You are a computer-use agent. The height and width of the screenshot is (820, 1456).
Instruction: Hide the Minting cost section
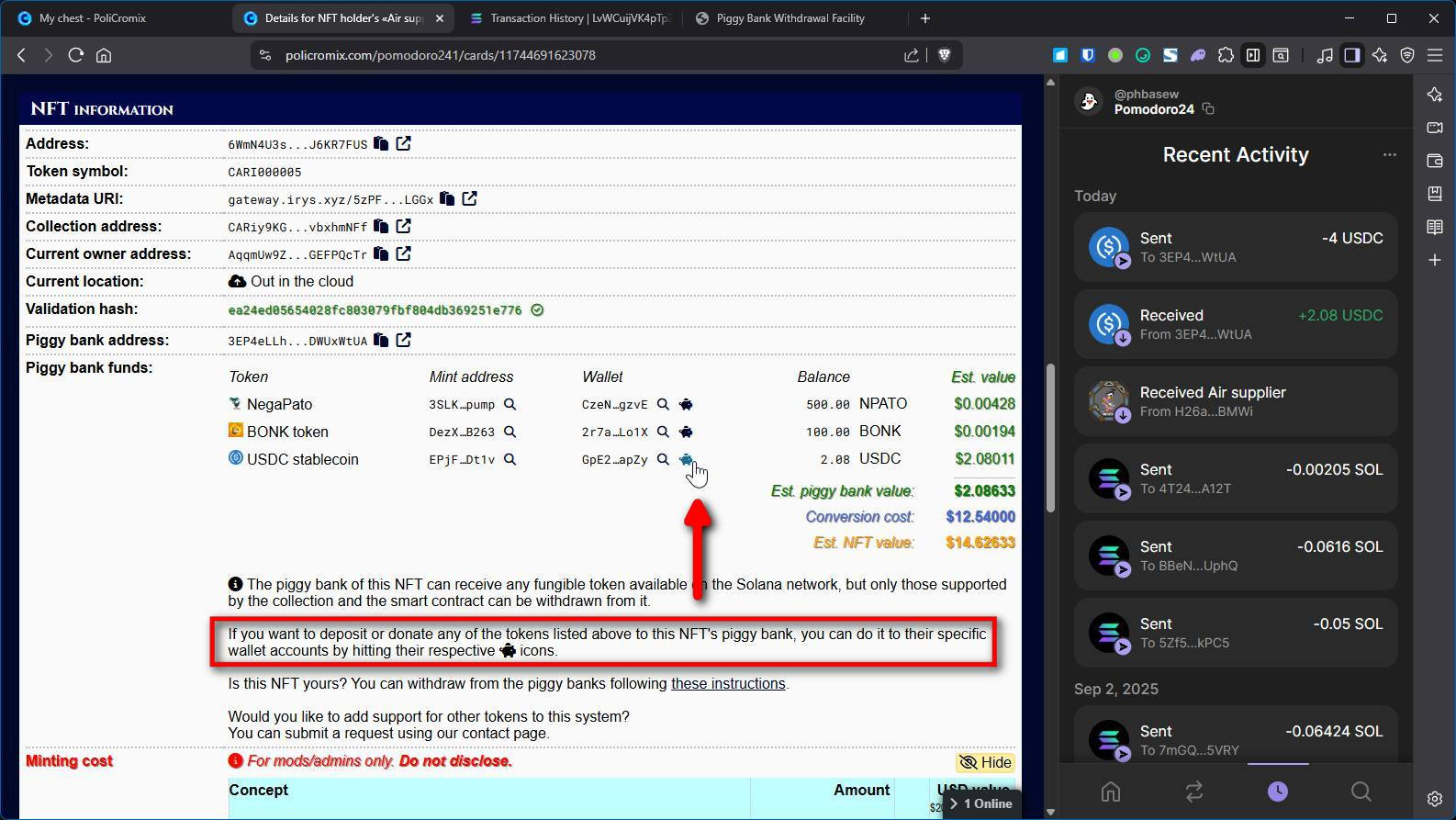(x=985, y=763)
